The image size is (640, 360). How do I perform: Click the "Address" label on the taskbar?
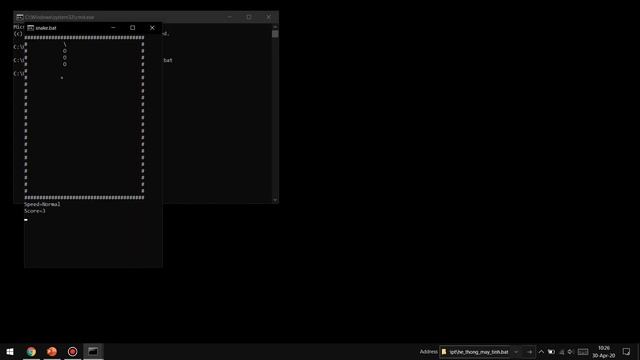coord(429,352)
